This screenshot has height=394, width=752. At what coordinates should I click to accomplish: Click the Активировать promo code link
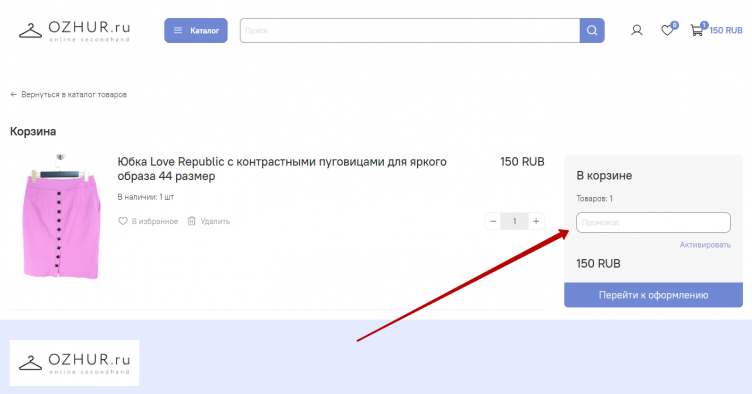705,245
